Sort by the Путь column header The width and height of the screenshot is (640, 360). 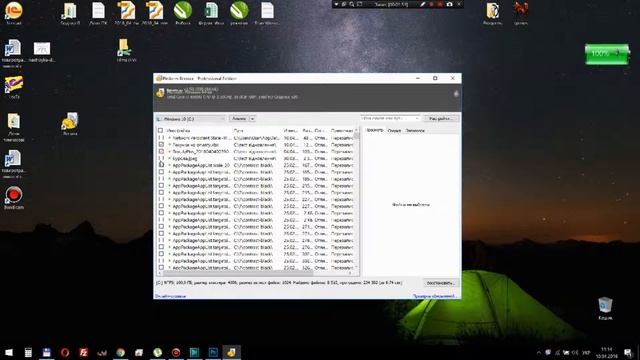(x=257, y=131)
